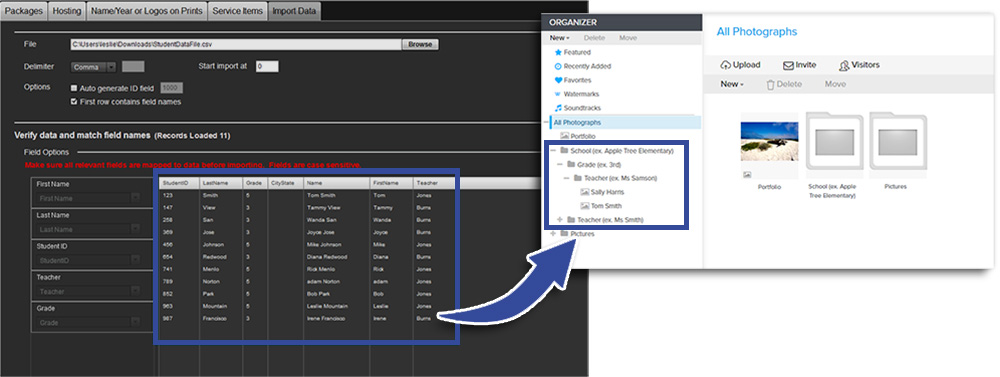Expand the Teacher (ex. Ms Smith) node

click(x=560, y=220)
